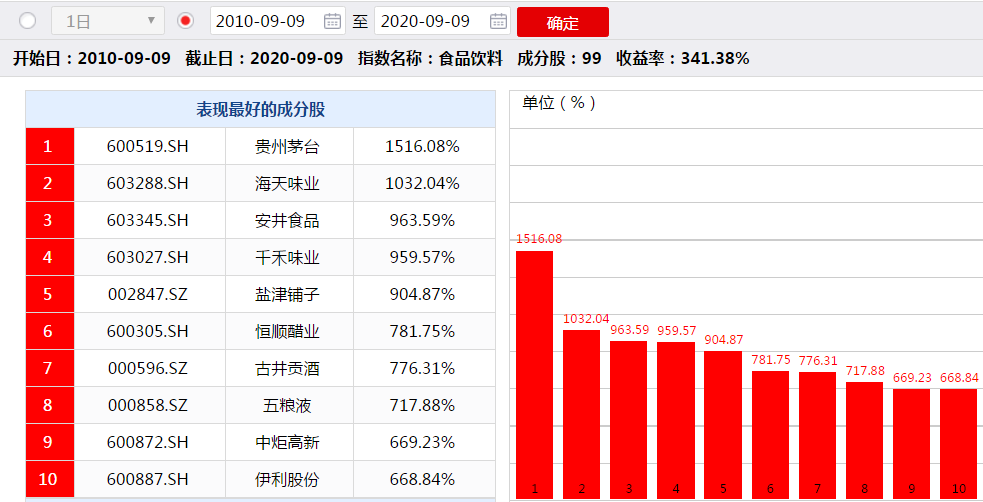Select stock code 600887.SH

click(147, 479)
